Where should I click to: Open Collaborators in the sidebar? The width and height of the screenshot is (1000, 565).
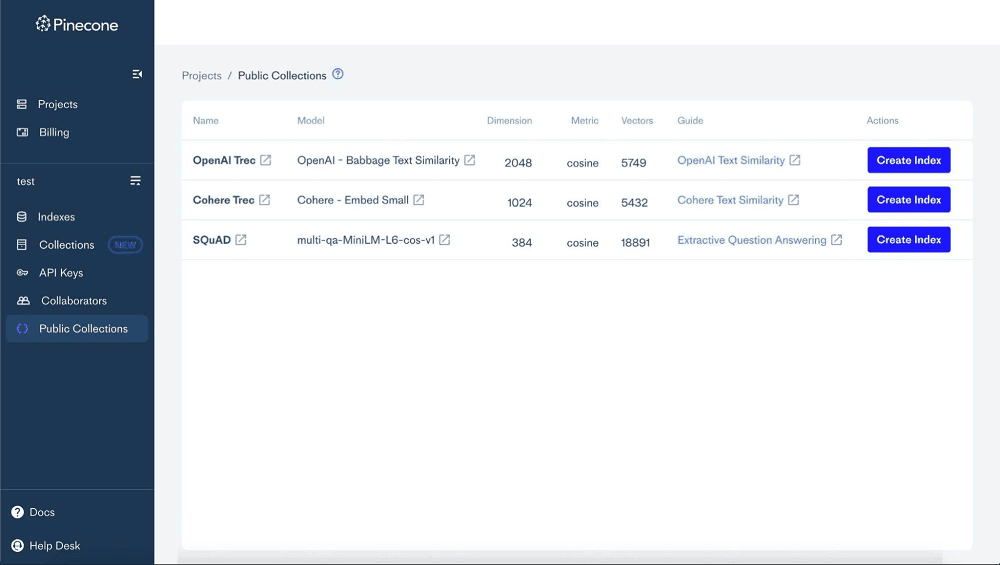pos(74,300)
